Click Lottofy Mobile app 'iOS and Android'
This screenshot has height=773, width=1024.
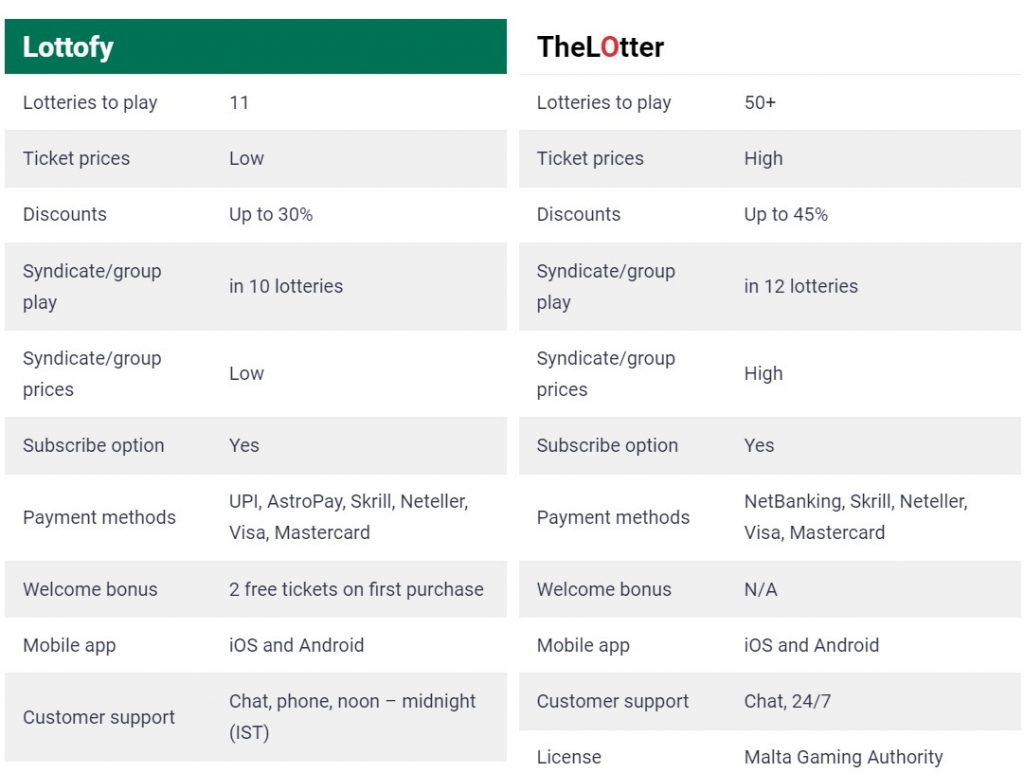point(296,645)
